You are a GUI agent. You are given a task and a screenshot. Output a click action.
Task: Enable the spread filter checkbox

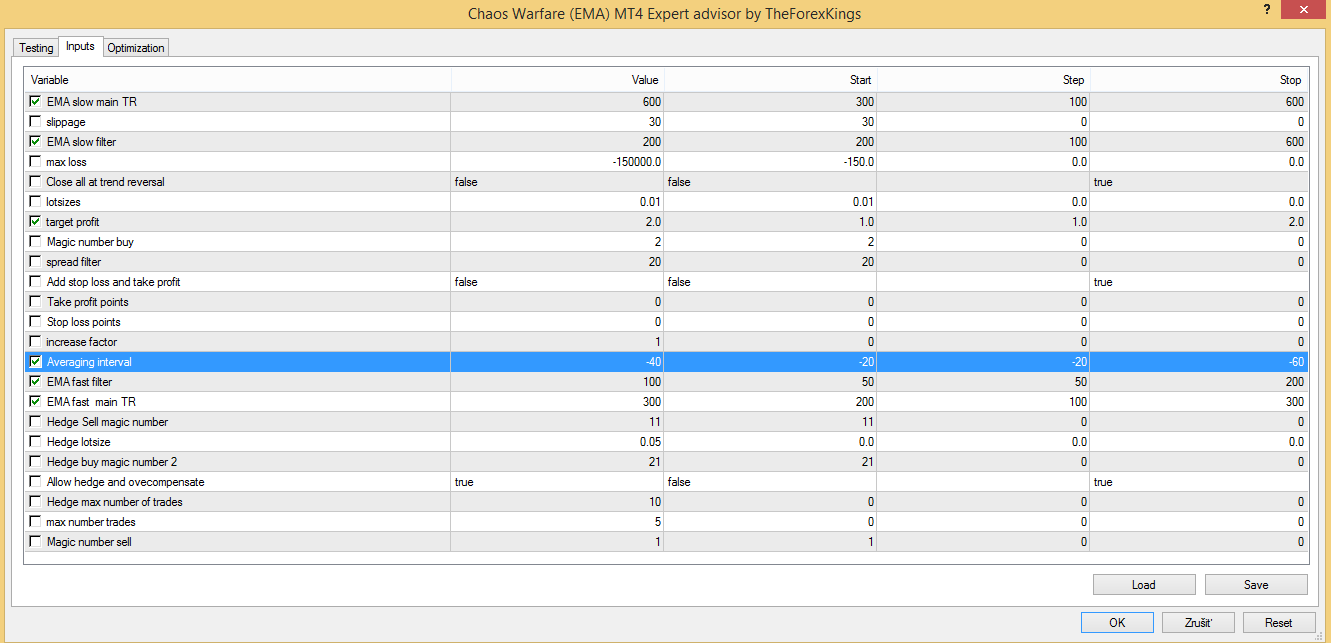pyautogui.click(x=36, y=262)
